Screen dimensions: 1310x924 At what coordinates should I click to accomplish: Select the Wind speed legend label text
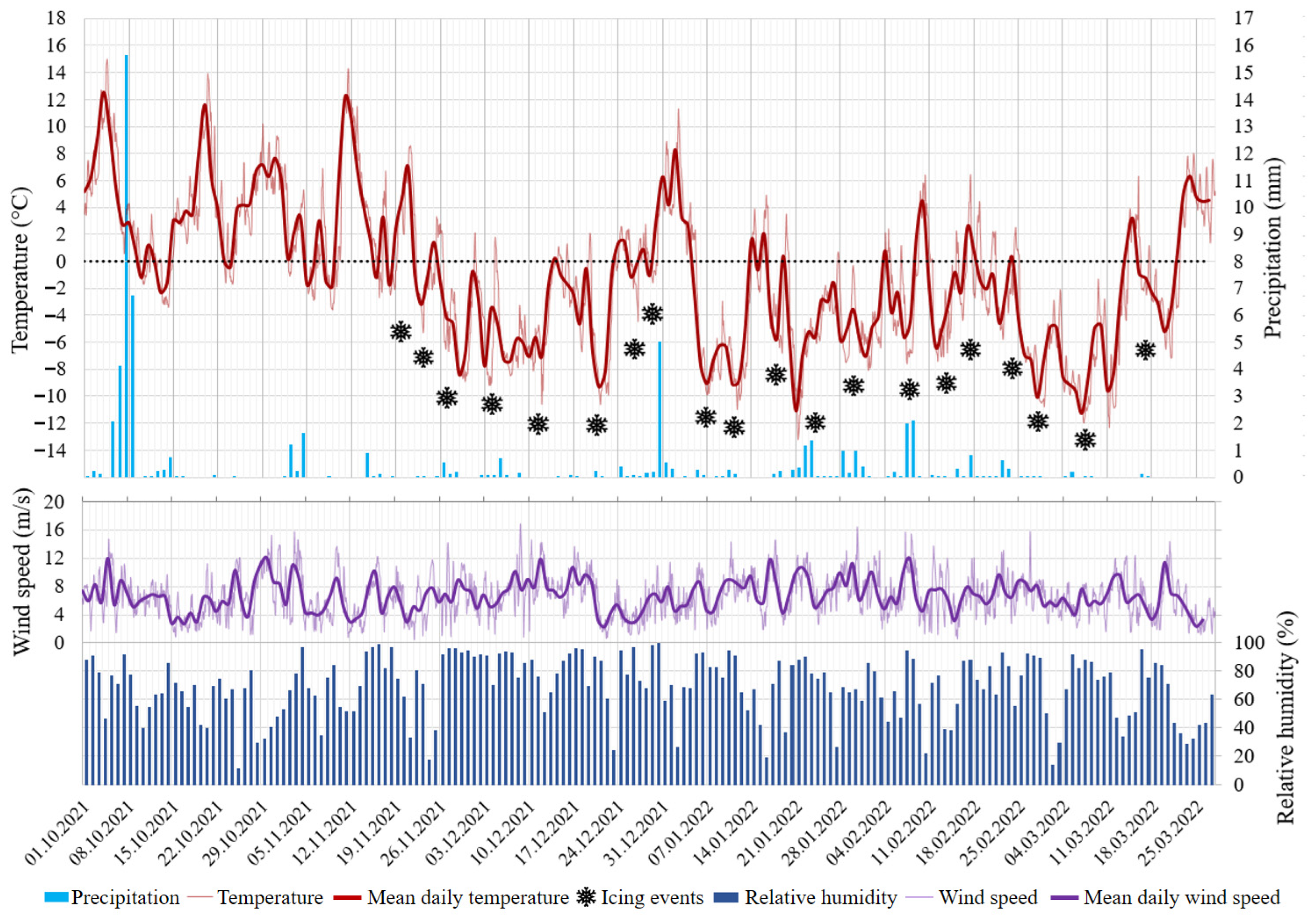tap(988, 898)
